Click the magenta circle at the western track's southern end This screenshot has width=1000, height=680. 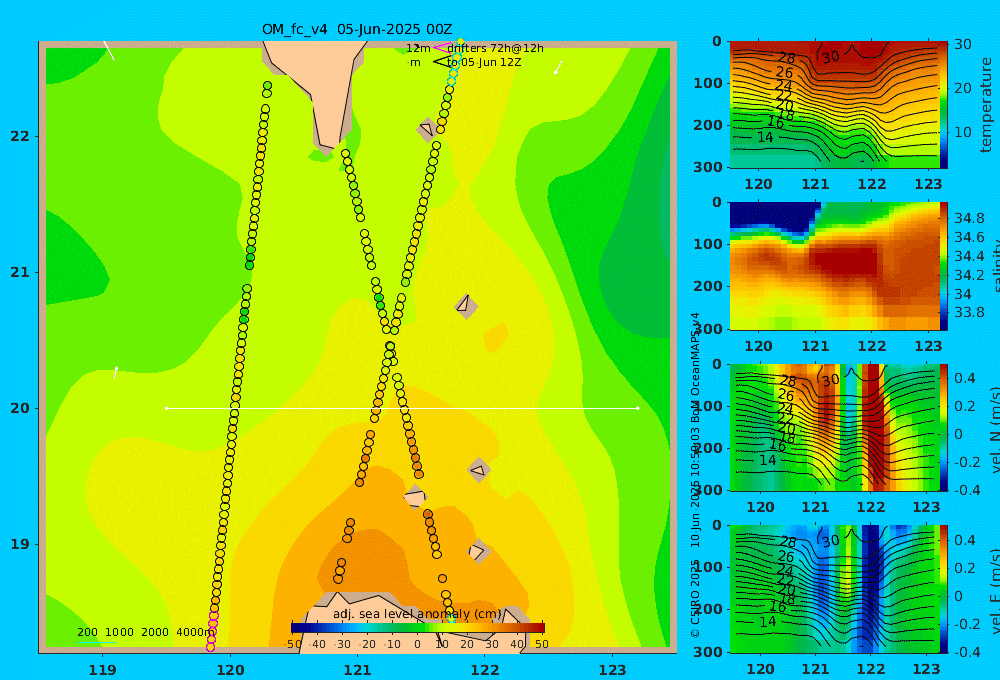210,647
